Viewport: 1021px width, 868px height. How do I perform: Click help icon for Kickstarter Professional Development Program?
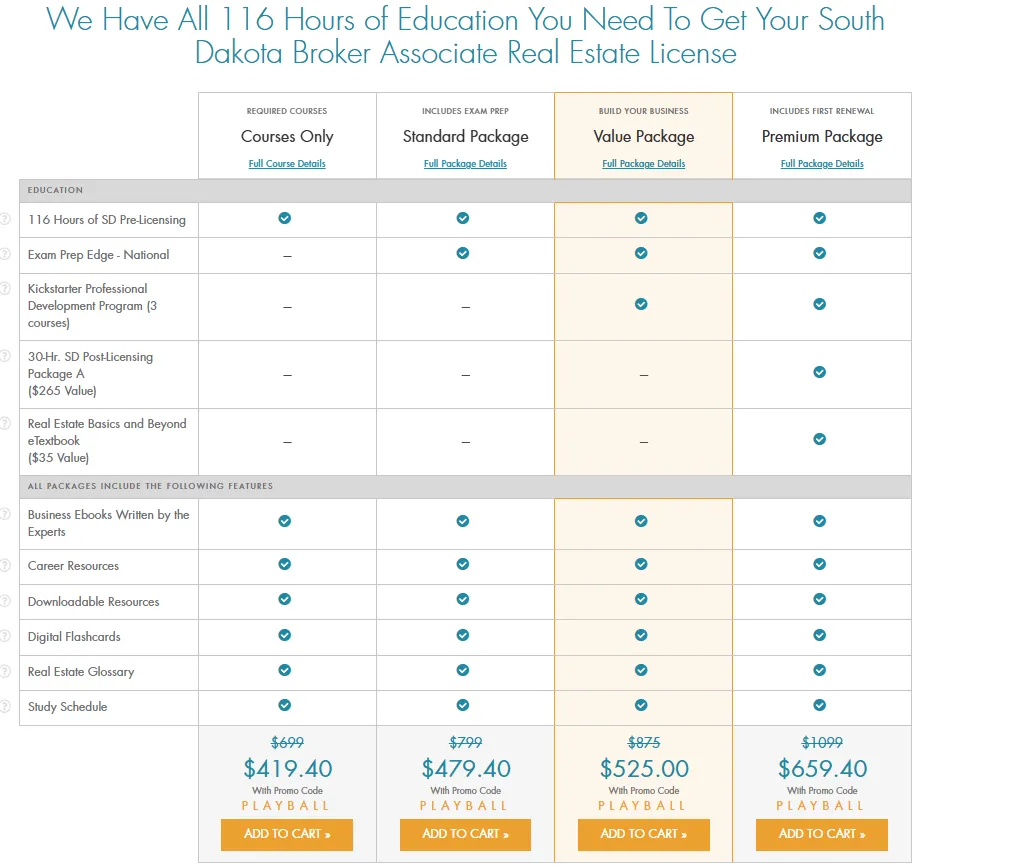5,289
